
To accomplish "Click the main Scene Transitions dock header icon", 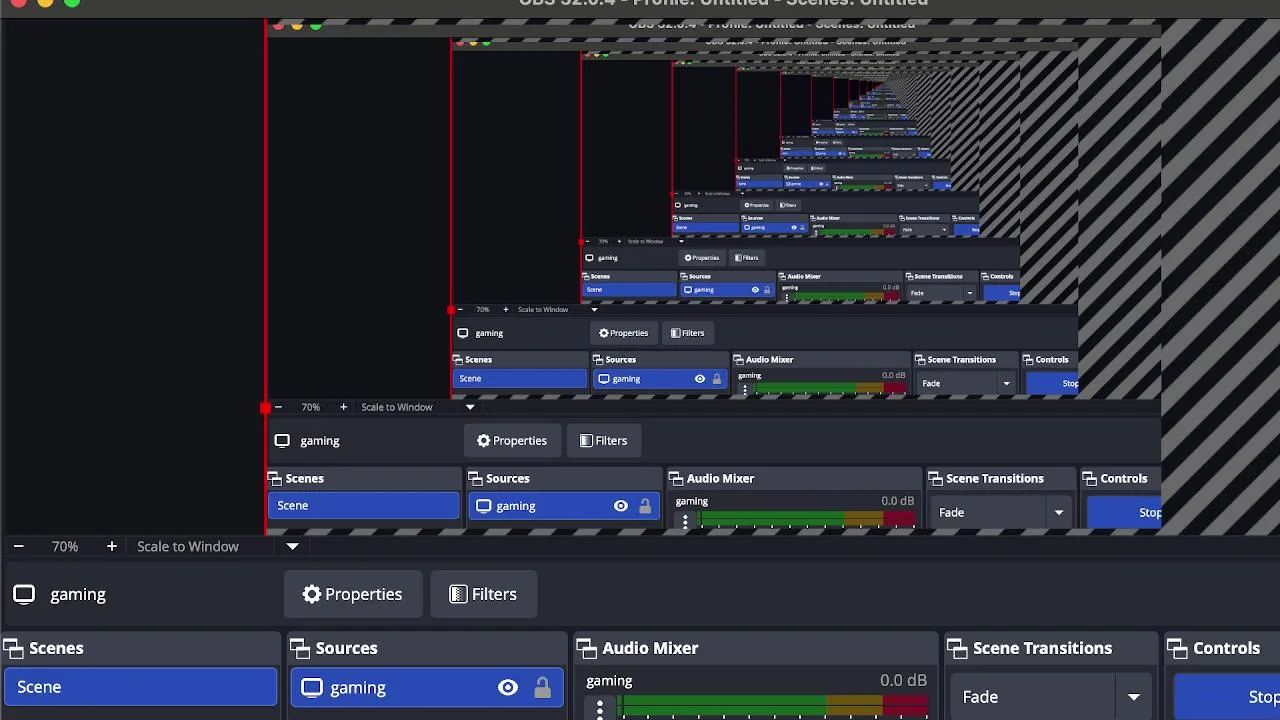I will 957,648.
